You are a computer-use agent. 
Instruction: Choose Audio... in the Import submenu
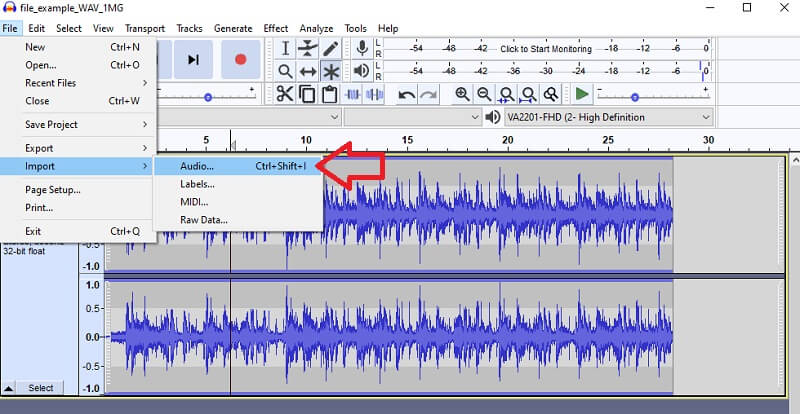pyautogui.click(x=197, y=166)
